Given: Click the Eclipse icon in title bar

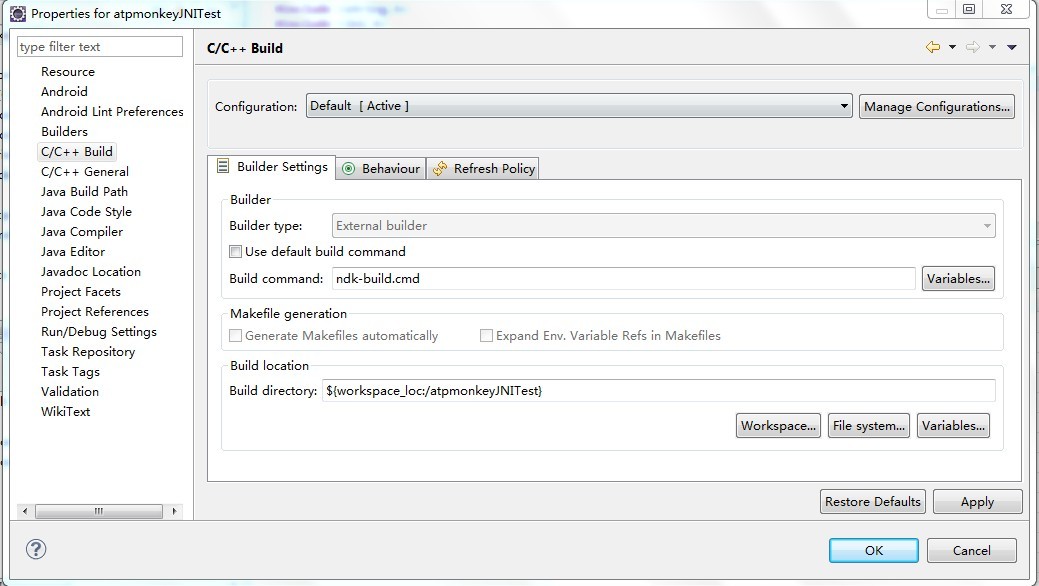Looking at the screenshot, I should 18,13.
